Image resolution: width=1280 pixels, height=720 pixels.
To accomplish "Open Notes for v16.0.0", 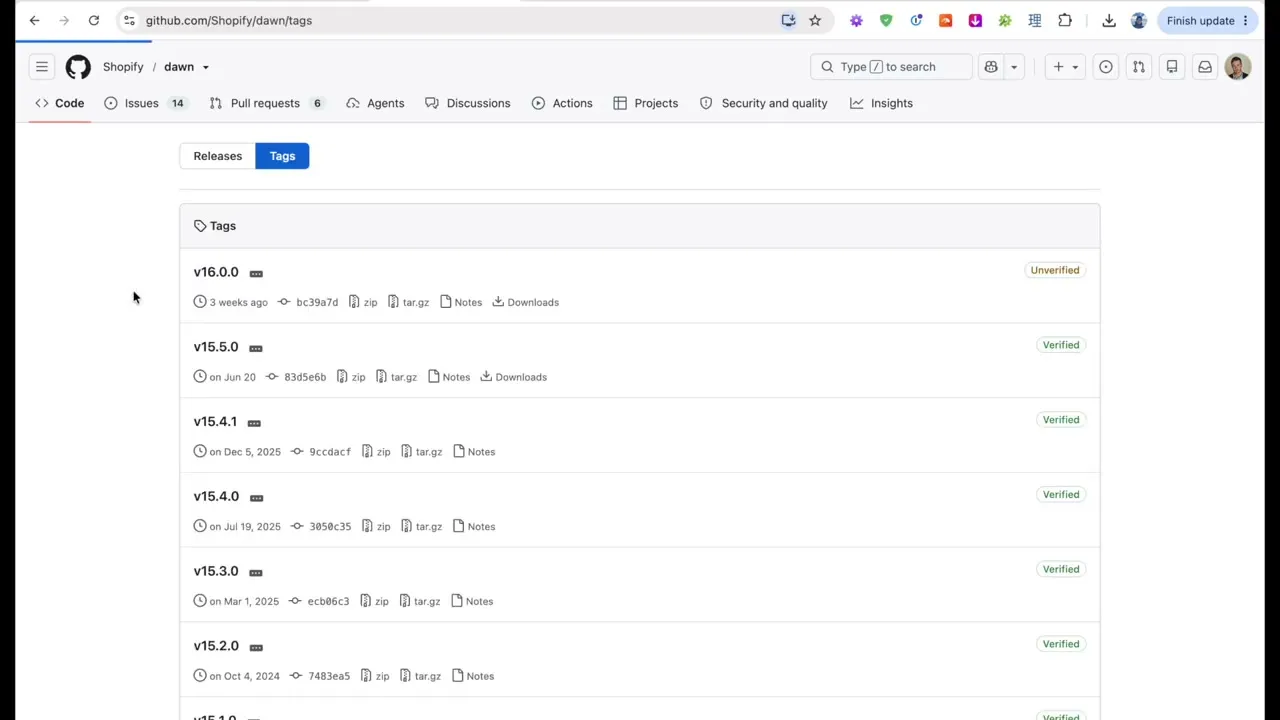I will pyautogui.click(x=461, y=302).
